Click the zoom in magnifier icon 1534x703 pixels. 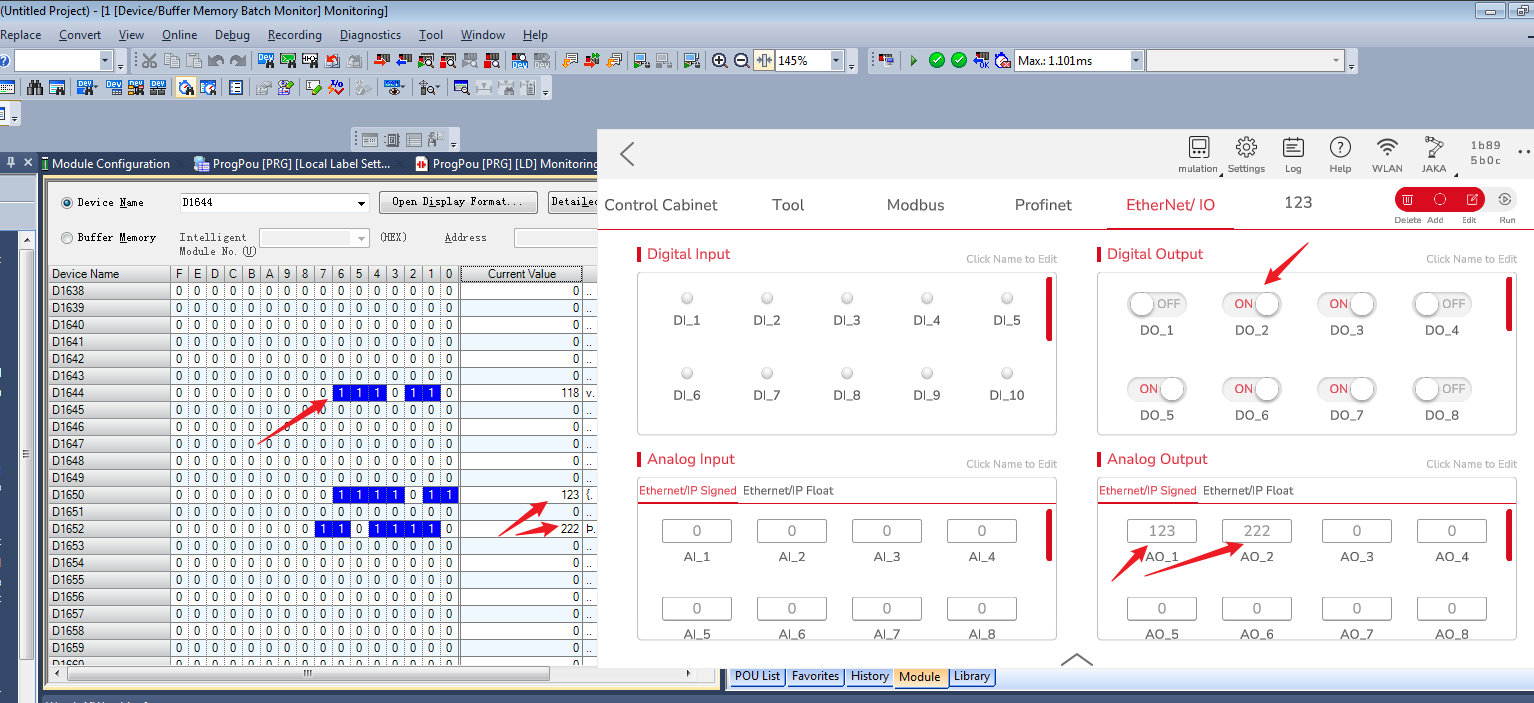719,61
